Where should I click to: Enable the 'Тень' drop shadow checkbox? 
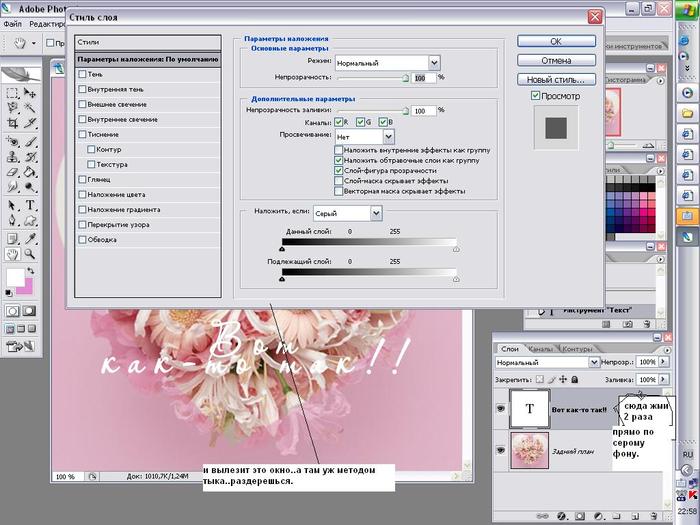[83, 74]
